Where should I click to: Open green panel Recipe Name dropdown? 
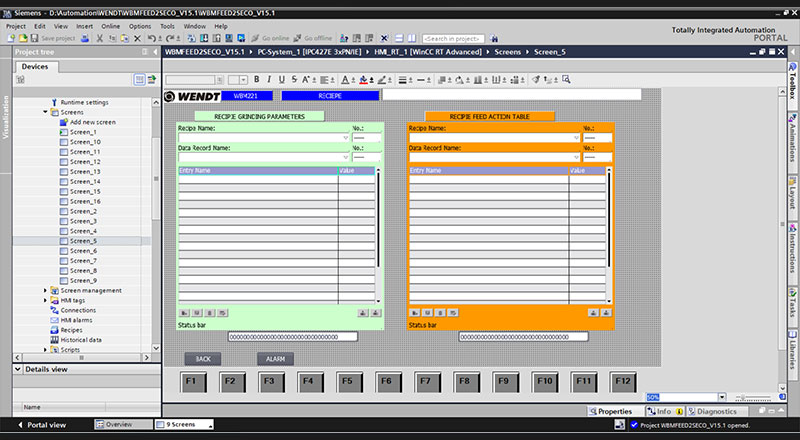click(x=345, y=138)
